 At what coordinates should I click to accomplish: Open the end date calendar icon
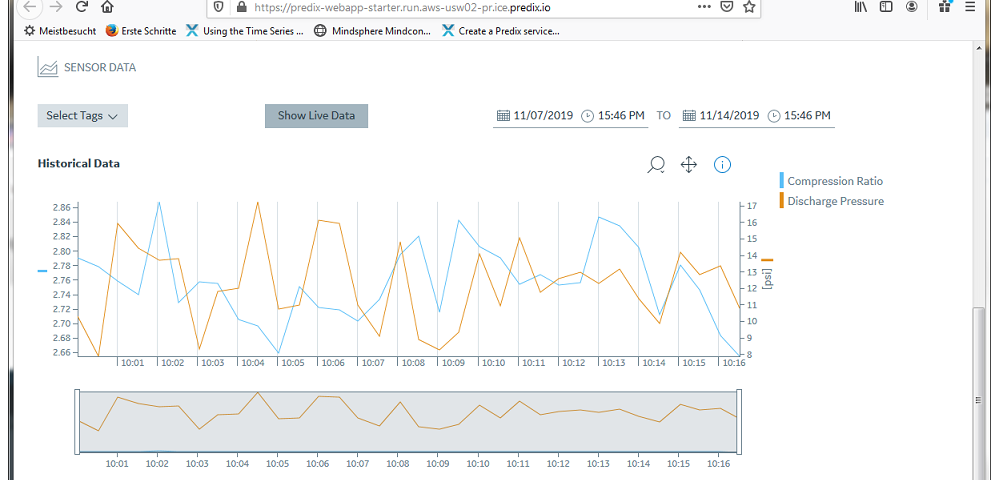pos(689,116)
